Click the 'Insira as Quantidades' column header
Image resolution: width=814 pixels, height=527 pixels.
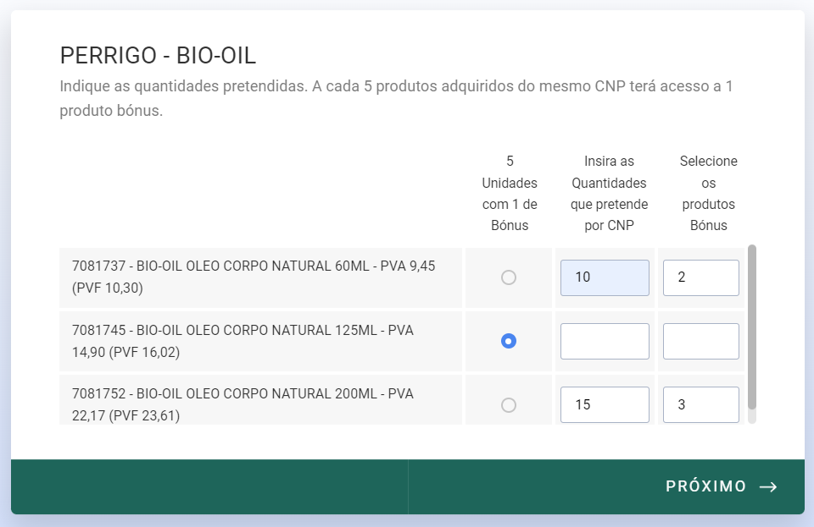(x=609, y=193)
